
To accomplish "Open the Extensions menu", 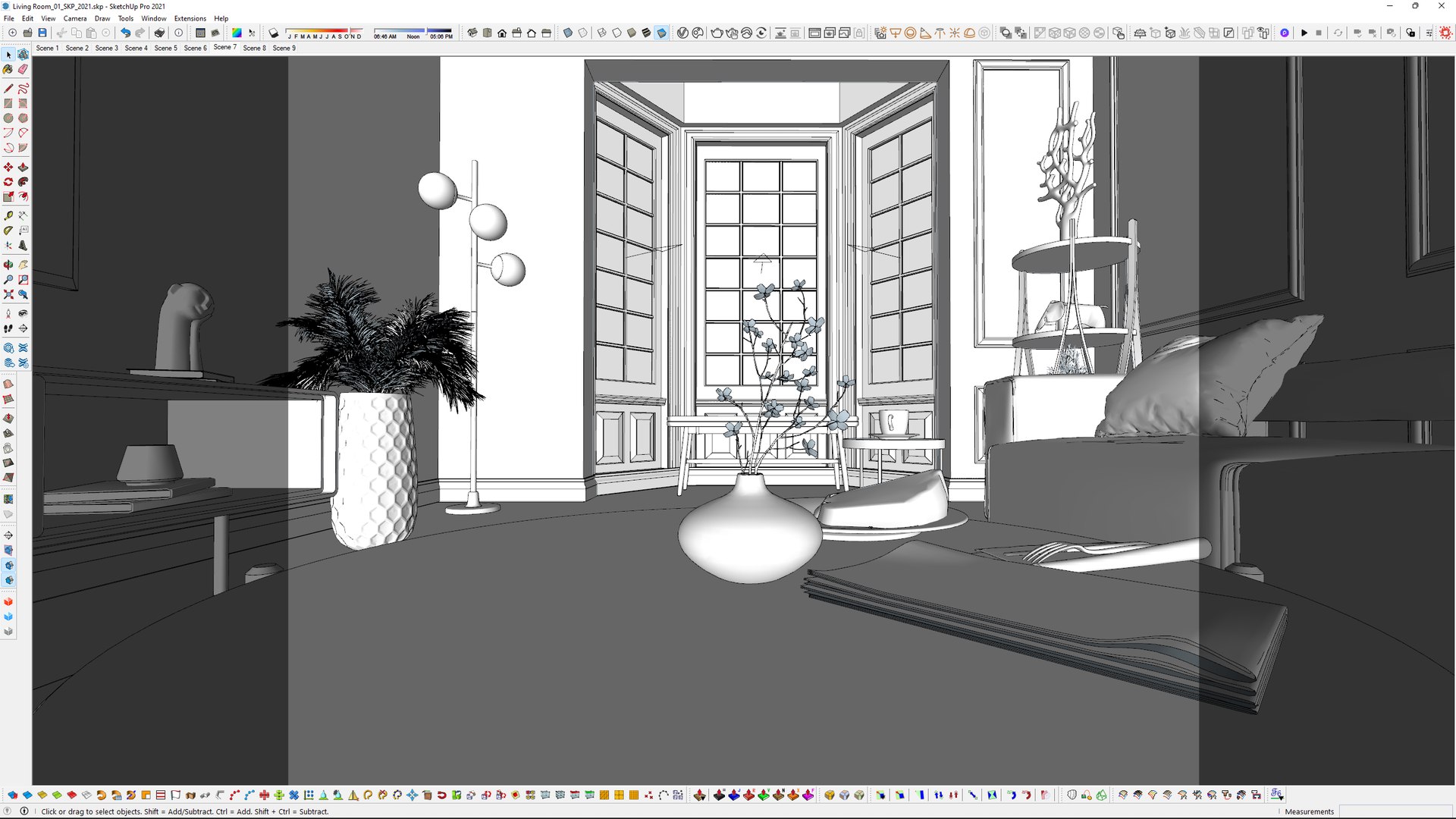I will pyautogui.click(x=190, y=18).
